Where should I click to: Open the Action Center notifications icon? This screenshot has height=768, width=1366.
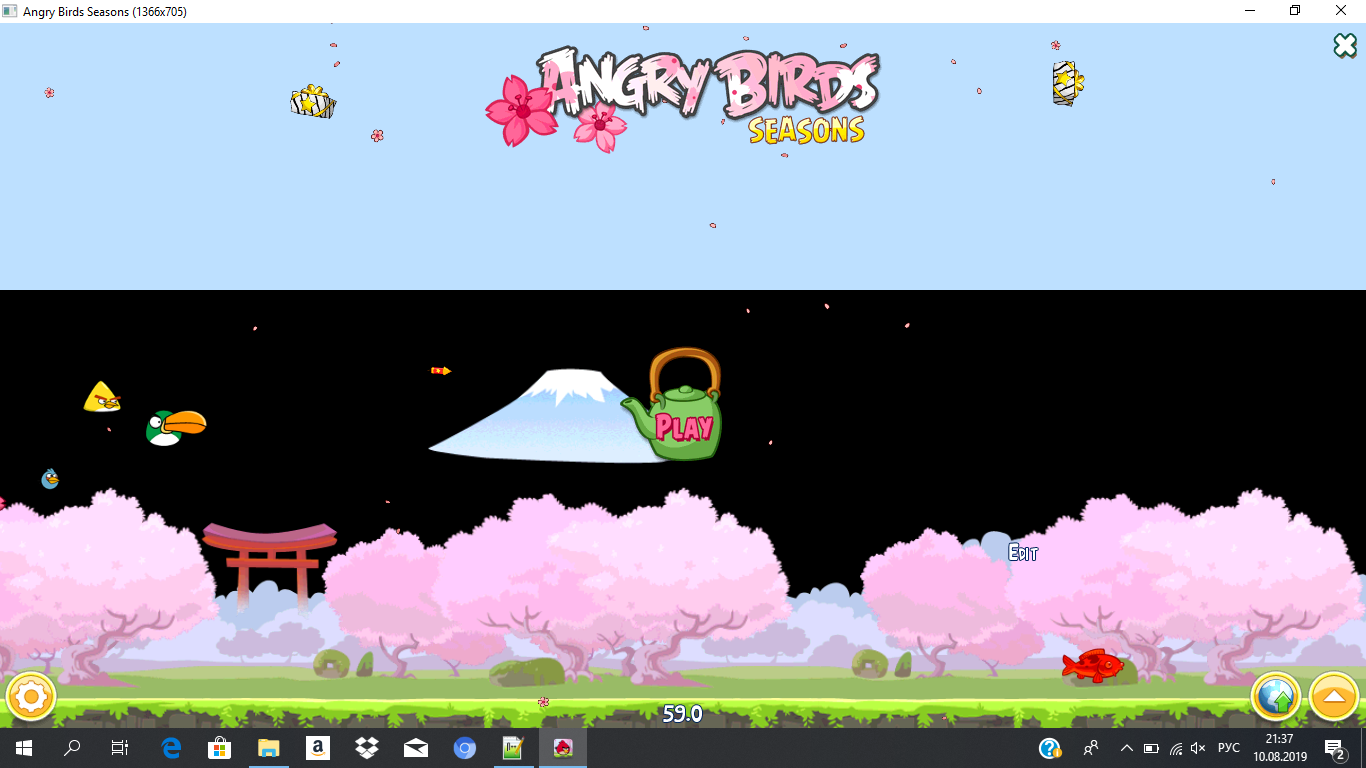tap(1334, 748)
